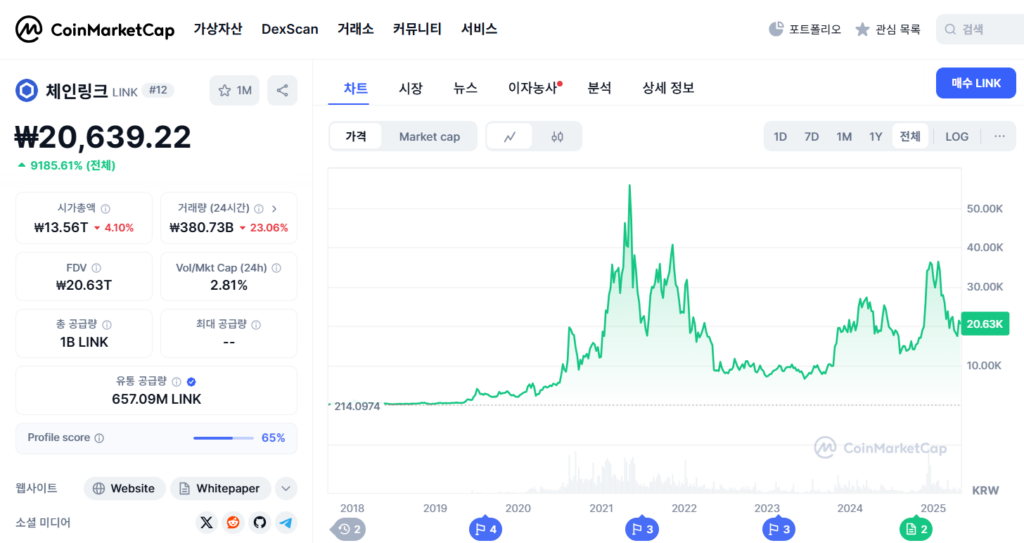Screen dimensions: 1024x543
Task: Open the GitHub social link
Action: (259, 522)
